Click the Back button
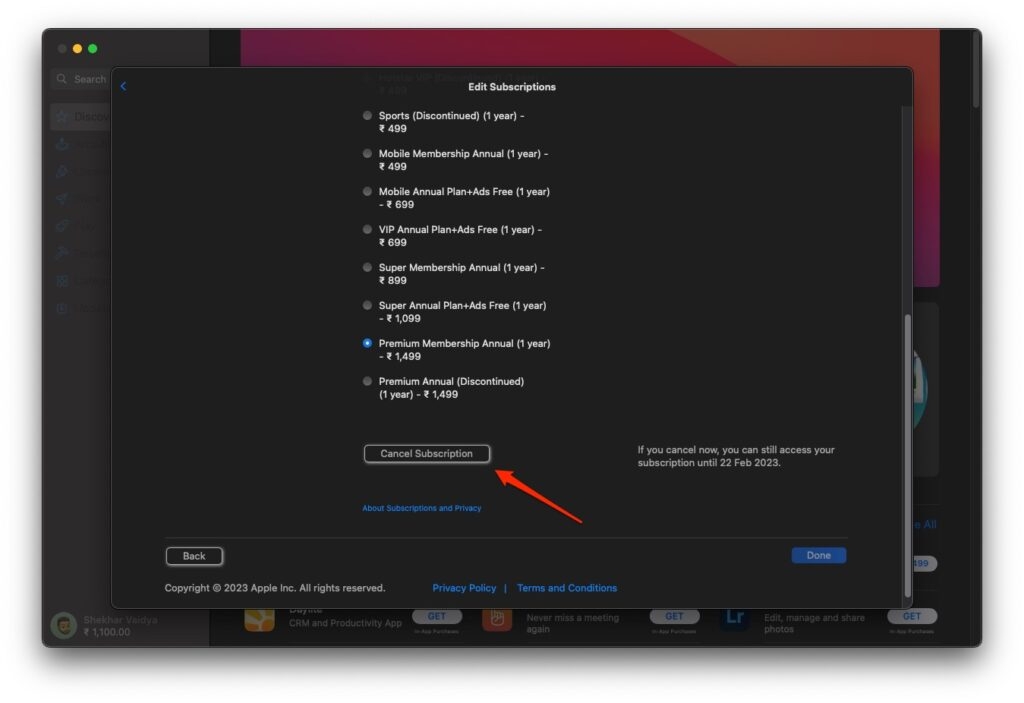The height and width of the screenshot is (703, 1024). tap(194, 556)
